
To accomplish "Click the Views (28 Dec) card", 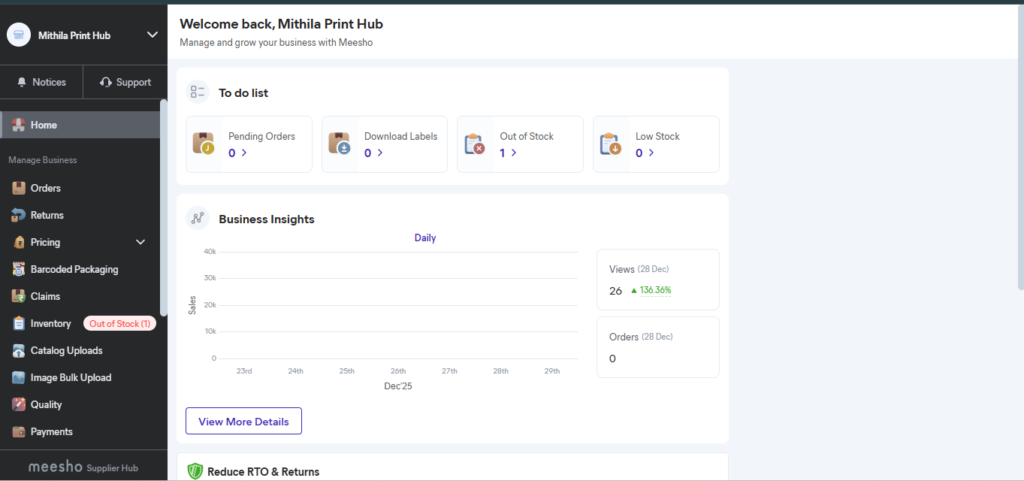I will tap(658, 279).
